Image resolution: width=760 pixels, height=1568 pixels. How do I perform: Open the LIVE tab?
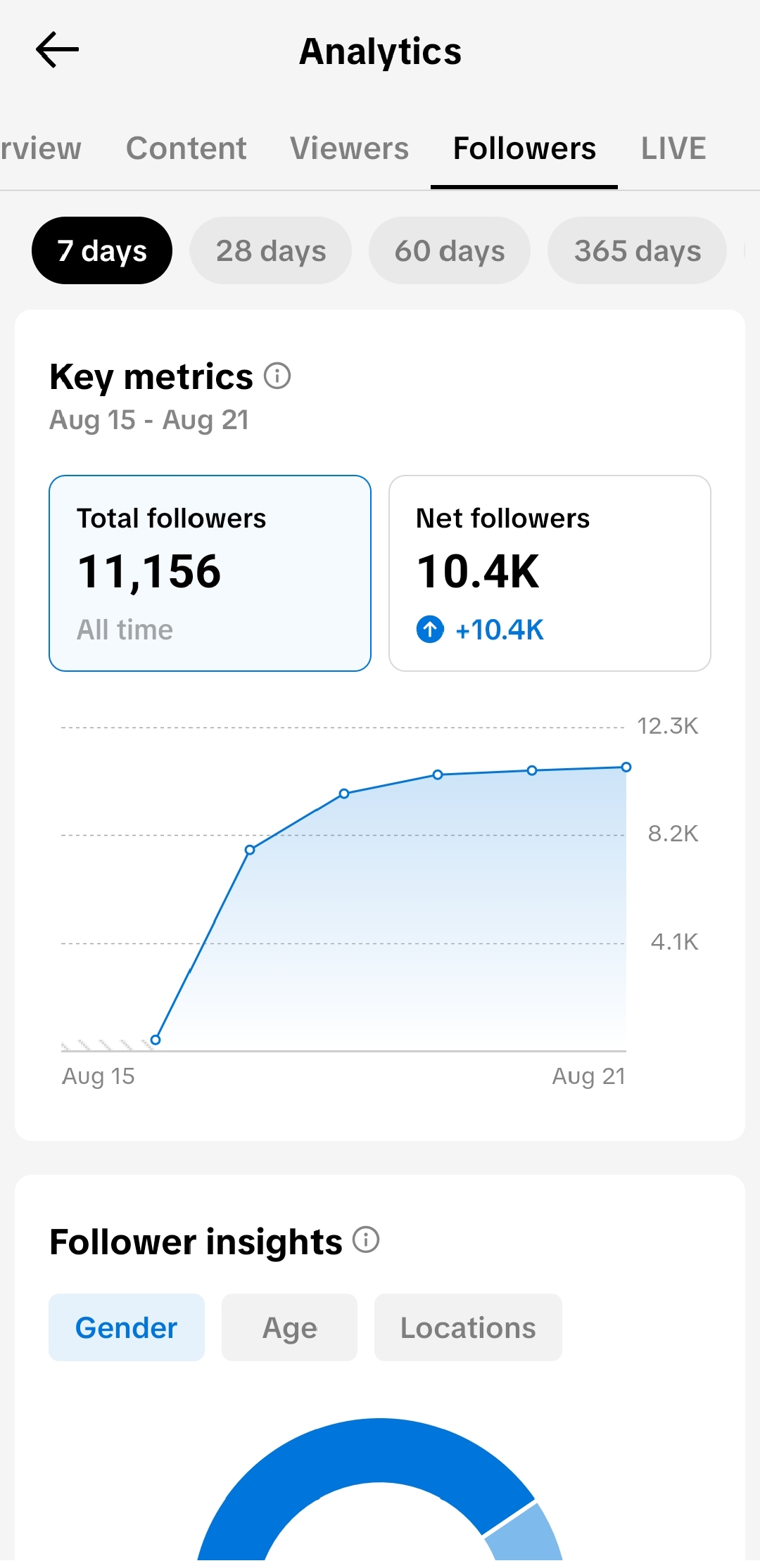(673, 148)
